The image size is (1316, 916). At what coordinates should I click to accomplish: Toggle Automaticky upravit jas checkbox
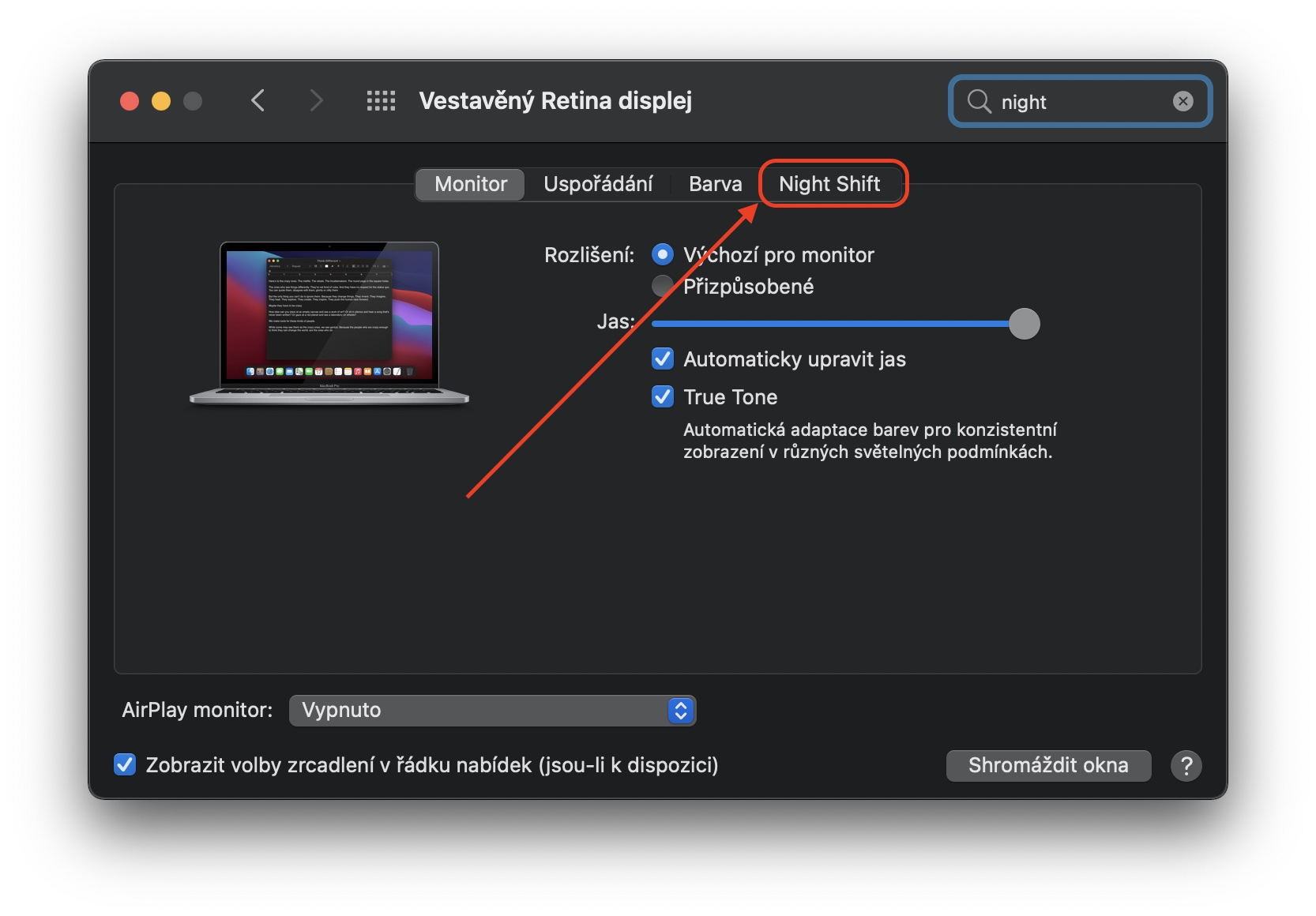662,359
